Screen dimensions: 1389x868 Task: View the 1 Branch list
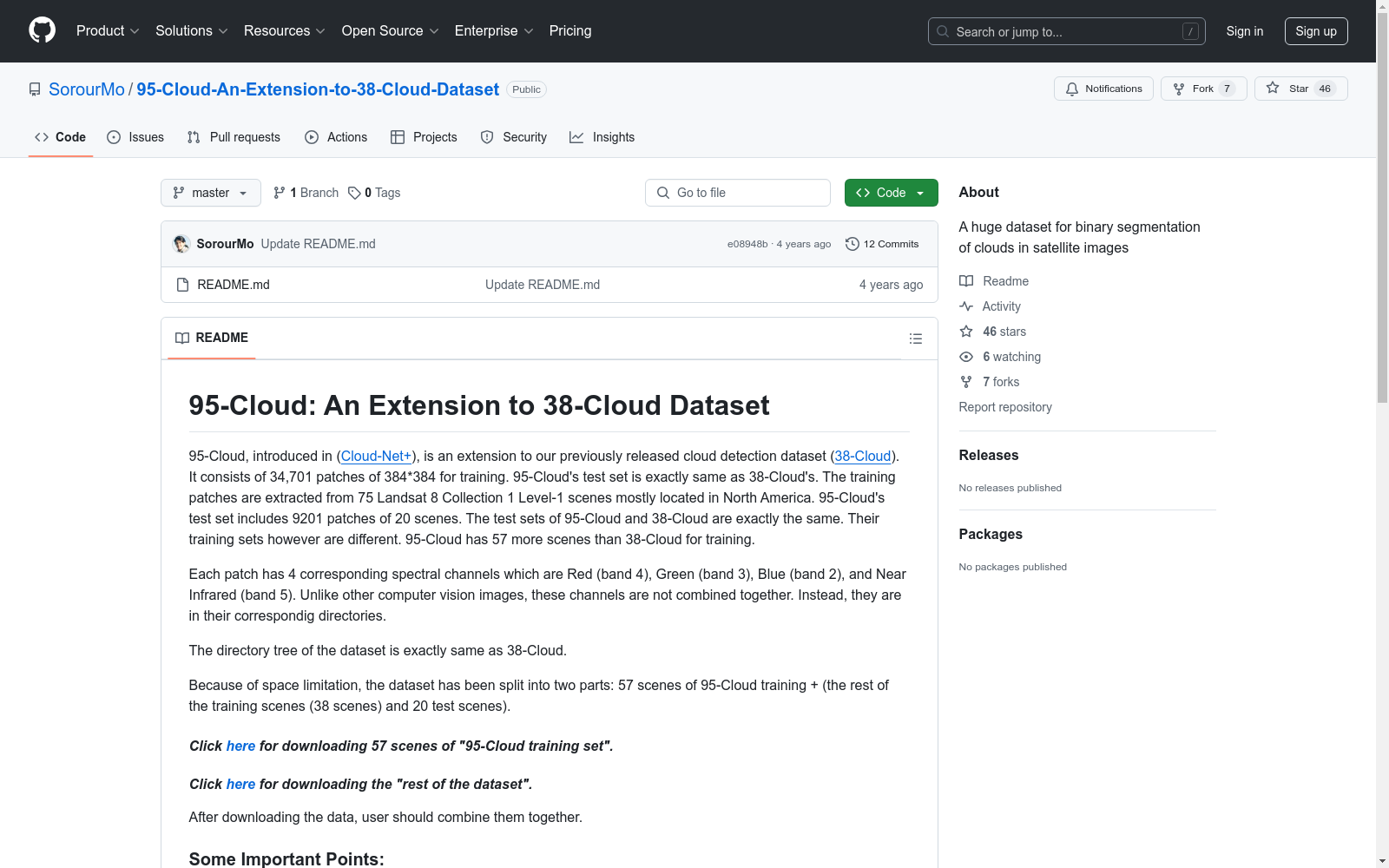[306, 193]
